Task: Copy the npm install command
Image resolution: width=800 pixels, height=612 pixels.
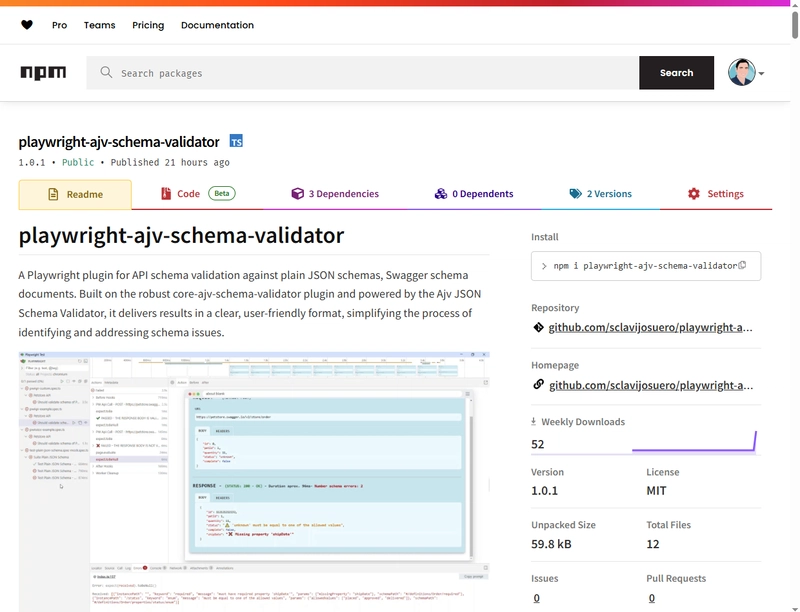Action: point(742,265)
